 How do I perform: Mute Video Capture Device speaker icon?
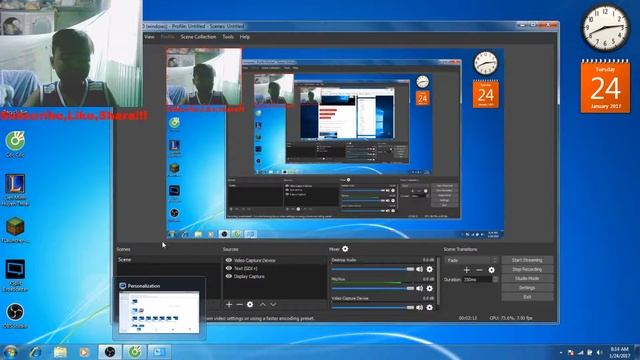[x=420, y=307]
